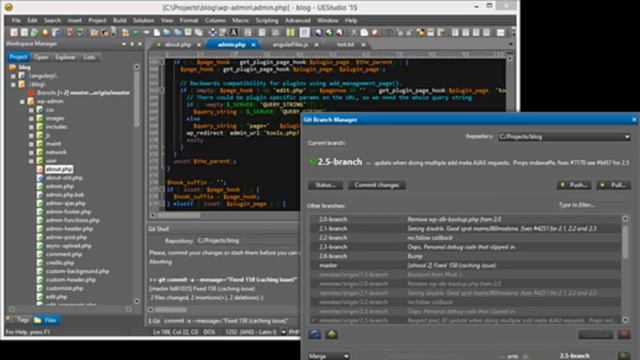The image size is (640, 360).
Task: Click the rightmost main toolbar icon
Action: pos(500,32)
